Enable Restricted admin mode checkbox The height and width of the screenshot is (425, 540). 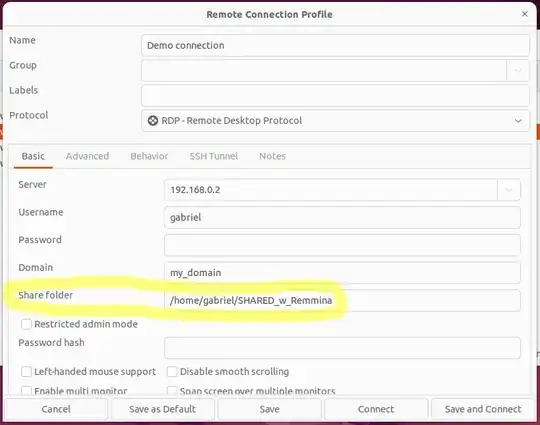pos(26,324)
